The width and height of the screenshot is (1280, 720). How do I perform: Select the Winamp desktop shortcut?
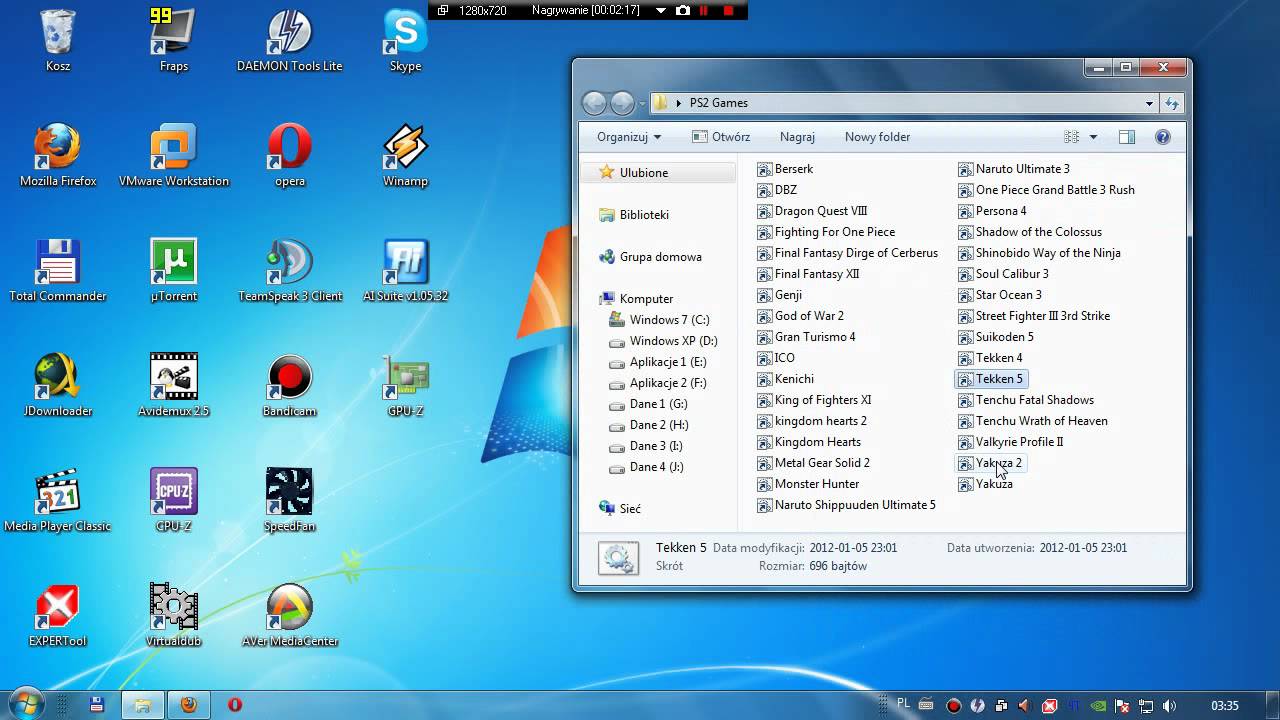(x=405, y=156)
